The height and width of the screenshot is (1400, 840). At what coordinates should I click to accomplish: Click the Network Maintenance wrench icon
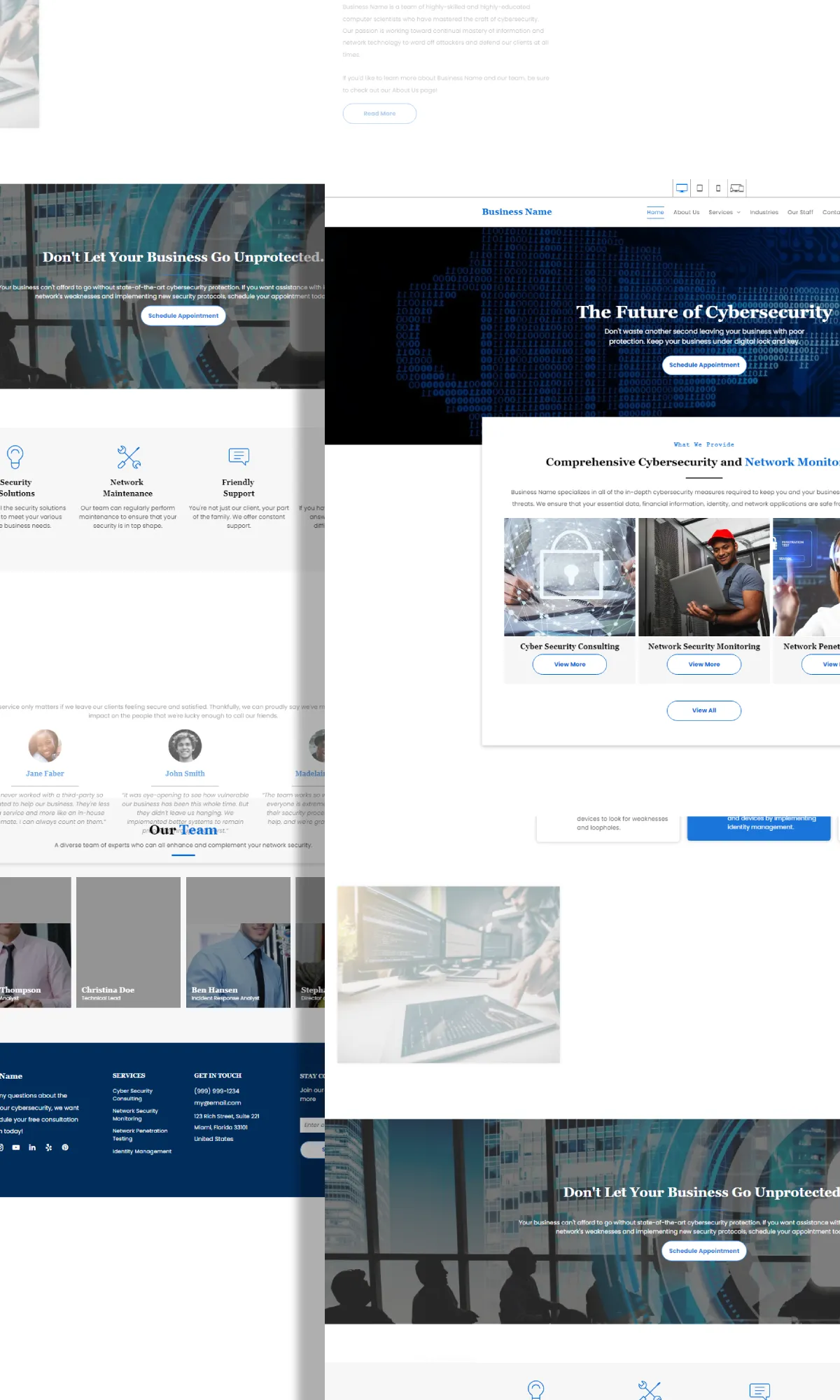(x=129, y=457)
